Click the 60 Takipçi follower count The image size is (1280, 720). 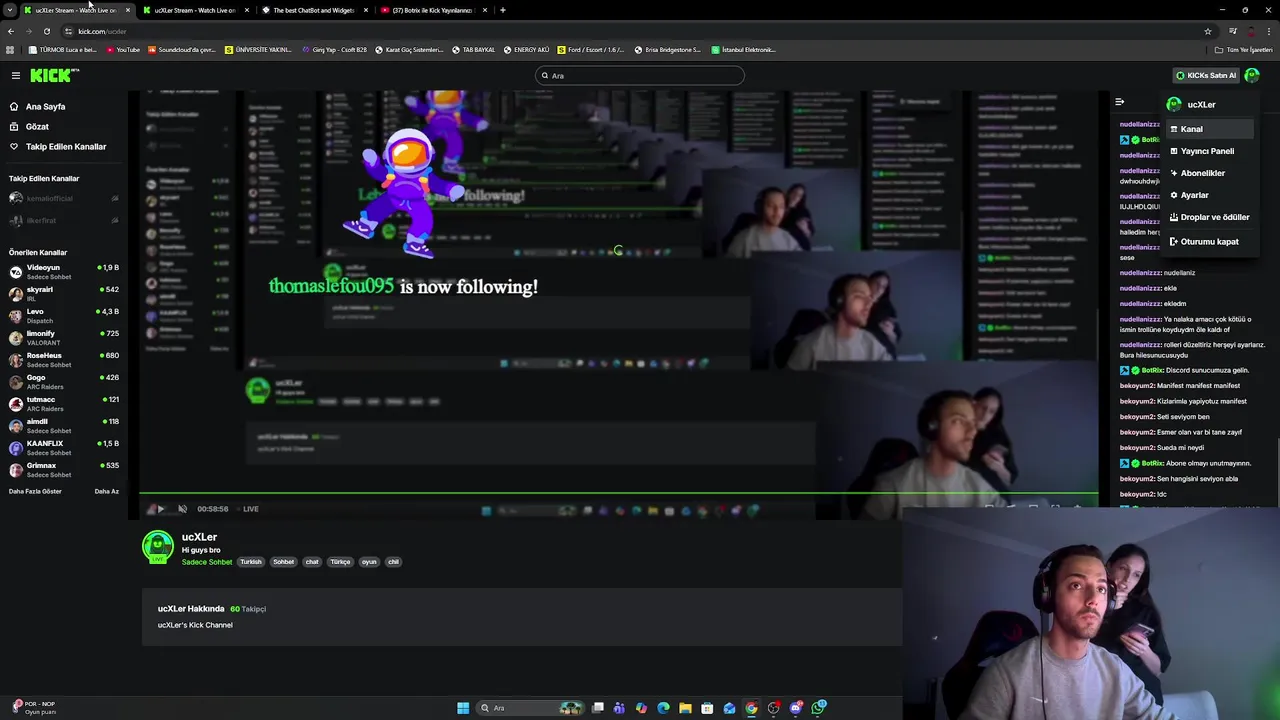coord(248,609)
